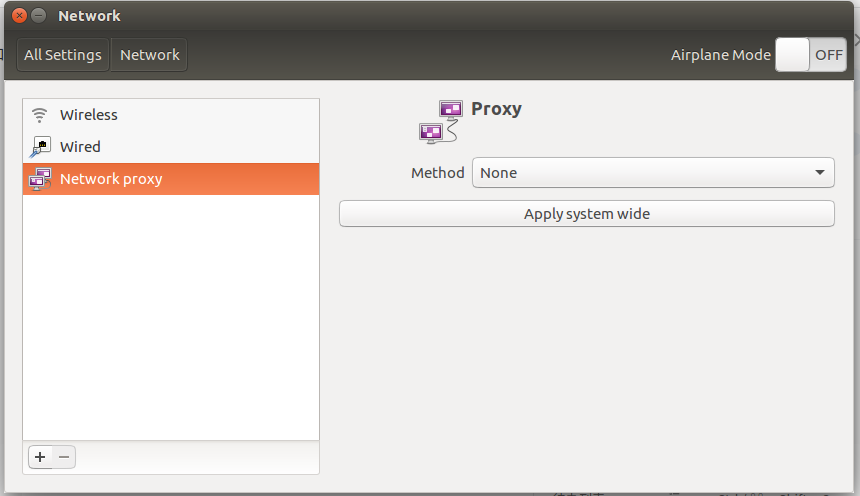Viewport: 860px width, 496px height.
Task: Click the wired ethernet plug icon
Action: 40,147
